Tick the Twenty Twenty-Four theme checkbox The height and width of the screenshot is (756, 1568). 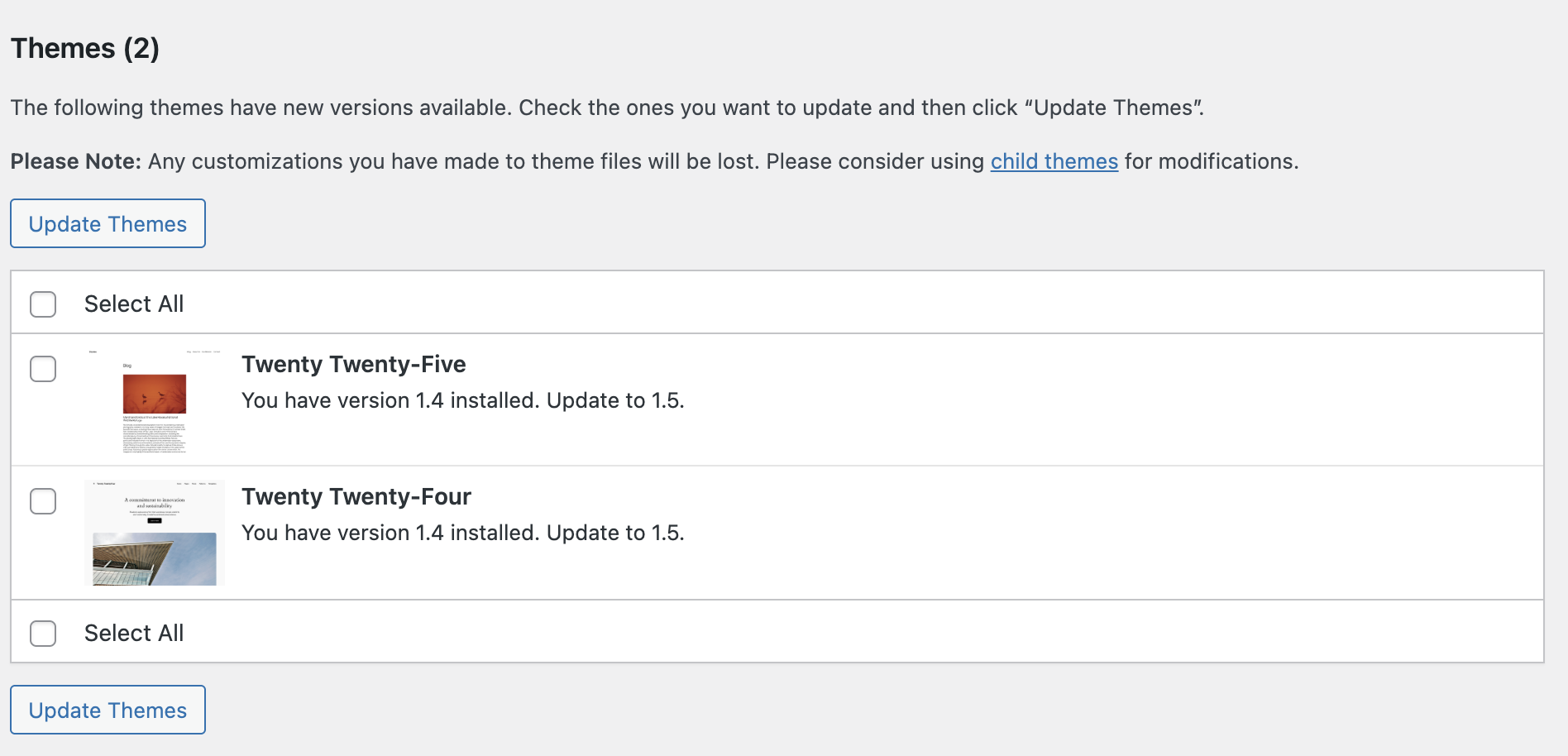pyautogui.click(x=43, y=501)
